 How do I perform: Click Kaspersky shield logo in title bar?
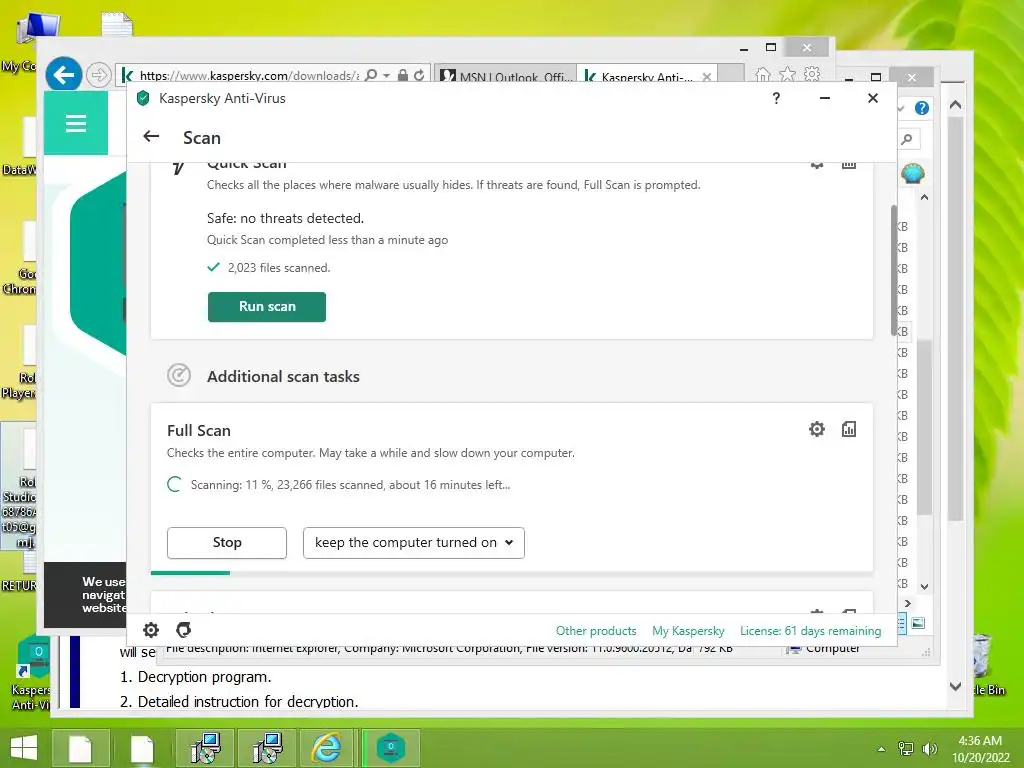[x=143, y=99]
